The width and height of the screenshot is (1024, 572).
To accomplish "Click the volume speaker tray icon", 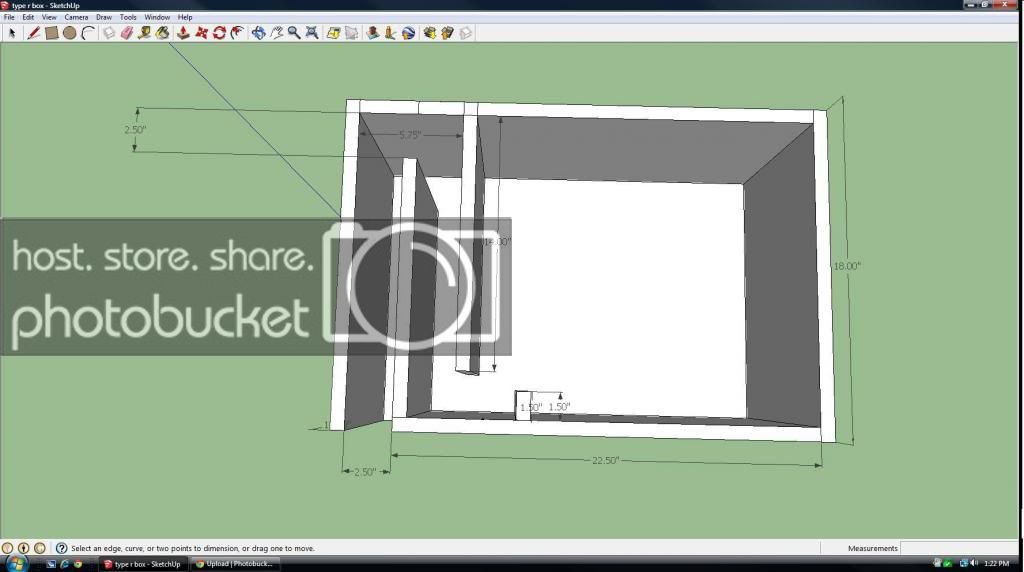I will click(x=974, y=564).
